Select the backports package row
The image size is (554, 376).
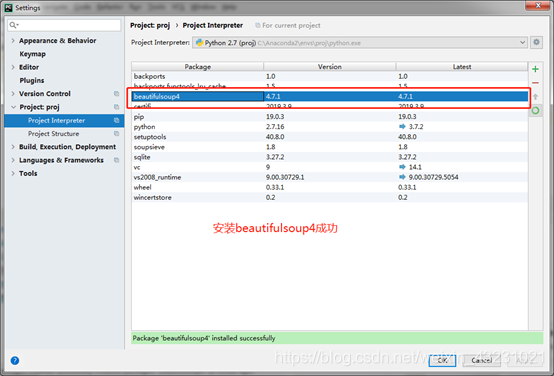click(x=330, y=76)
